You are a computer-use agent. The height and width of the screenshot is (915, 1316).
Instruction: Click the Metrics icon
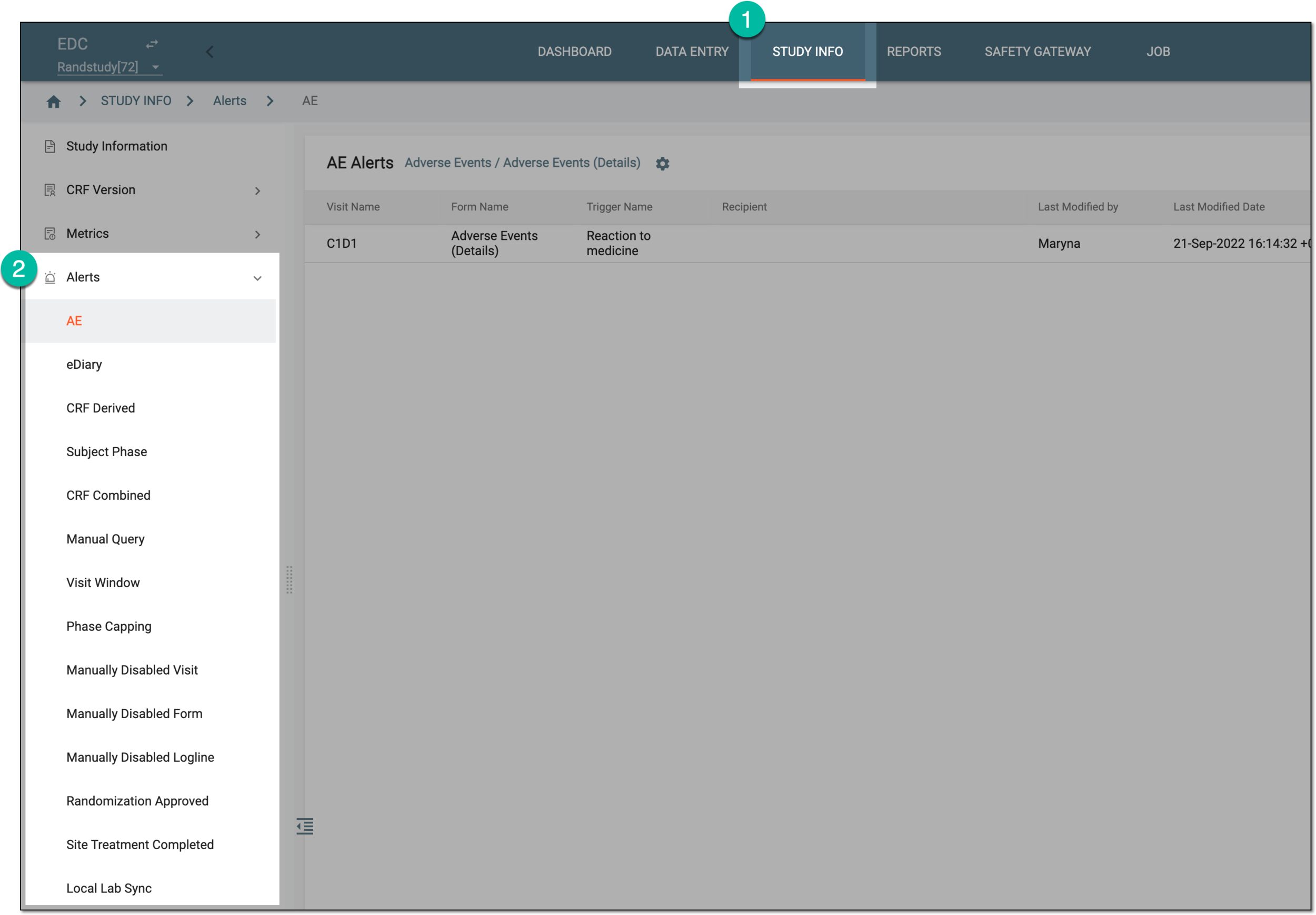(x=50, y=233)
